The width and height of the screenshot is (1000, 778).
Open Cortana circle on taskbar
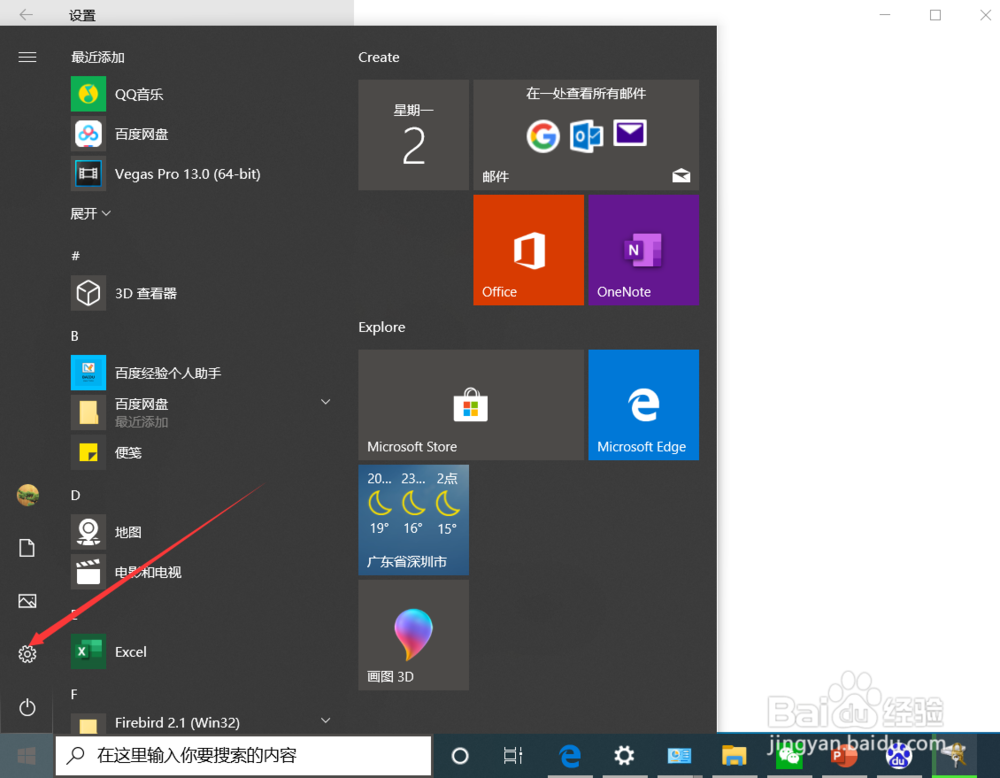[x=460, y=756]
